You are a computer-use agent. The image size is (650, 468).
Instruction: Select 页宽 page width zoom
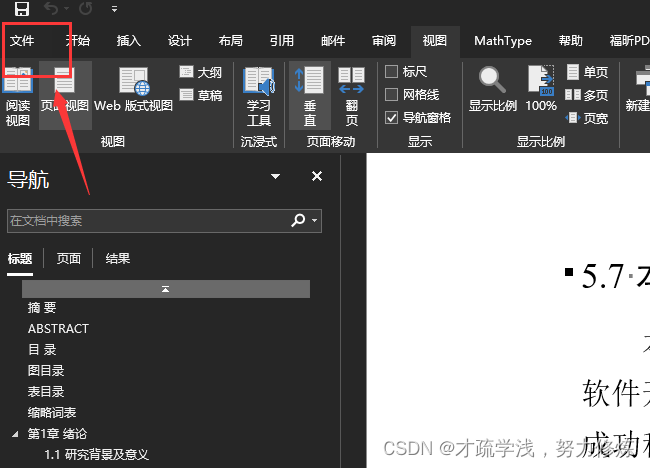click(587, 118)
